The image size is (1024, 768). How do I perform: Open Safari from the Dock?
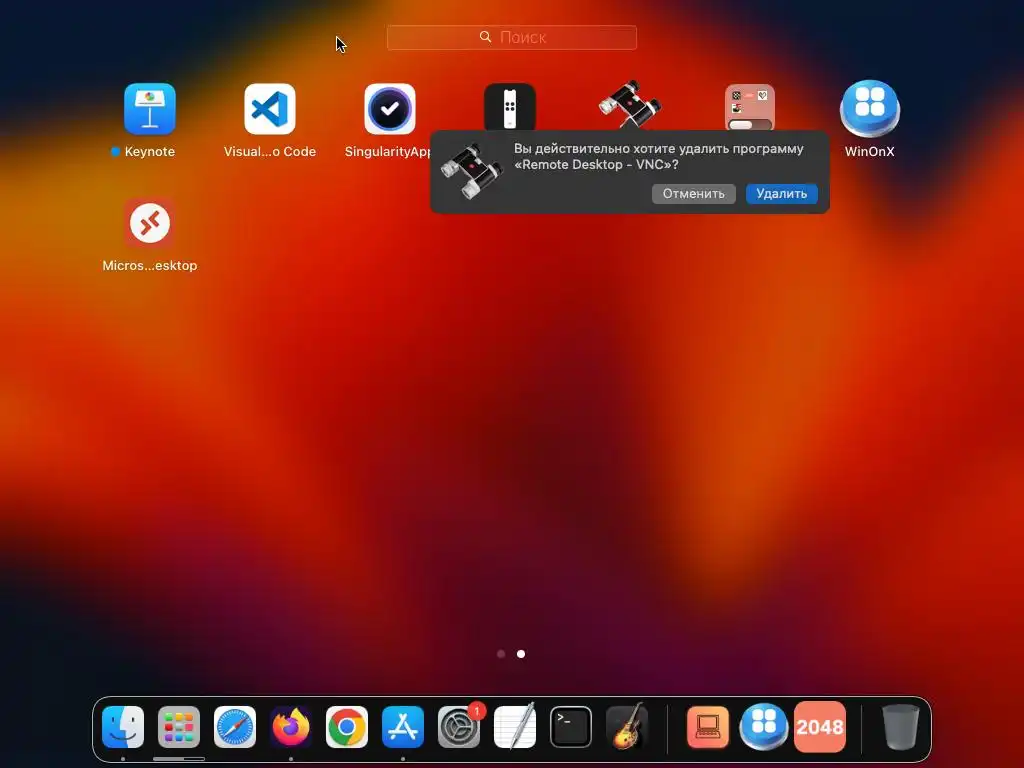click(235, 727)
